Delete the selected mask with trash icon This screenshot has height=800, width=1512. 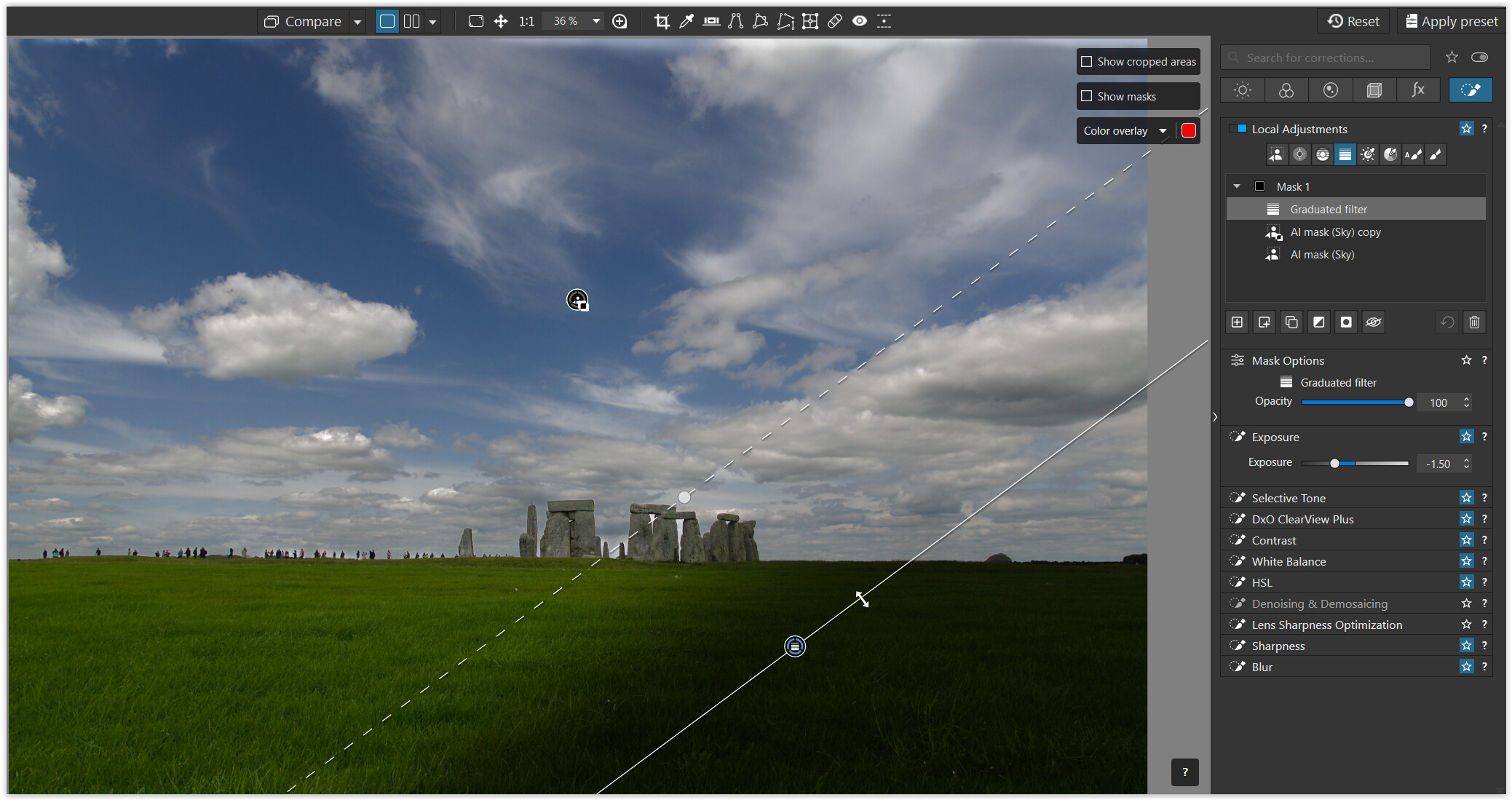pos(1474,322)
